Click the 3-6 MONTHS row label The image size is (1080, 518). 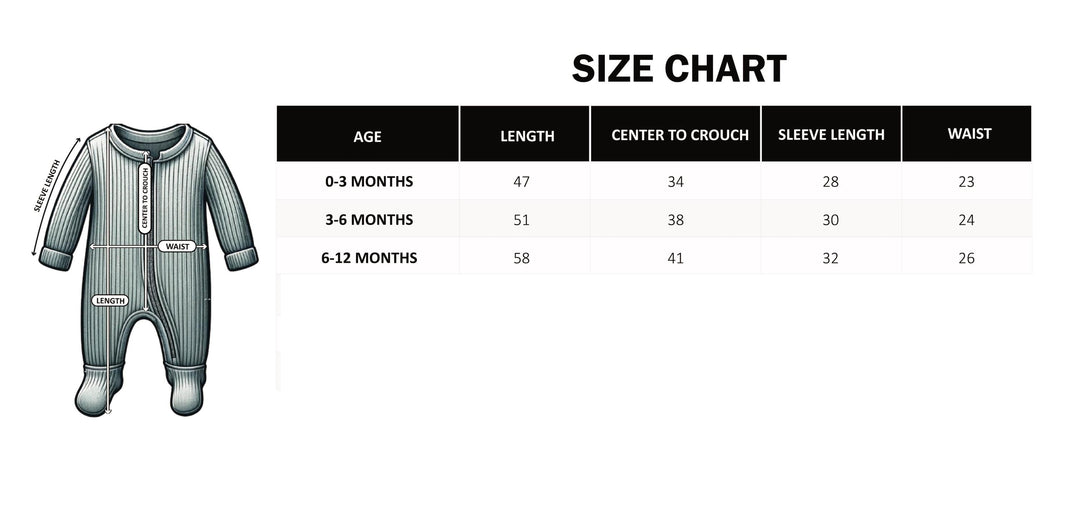tap(369, 220)
